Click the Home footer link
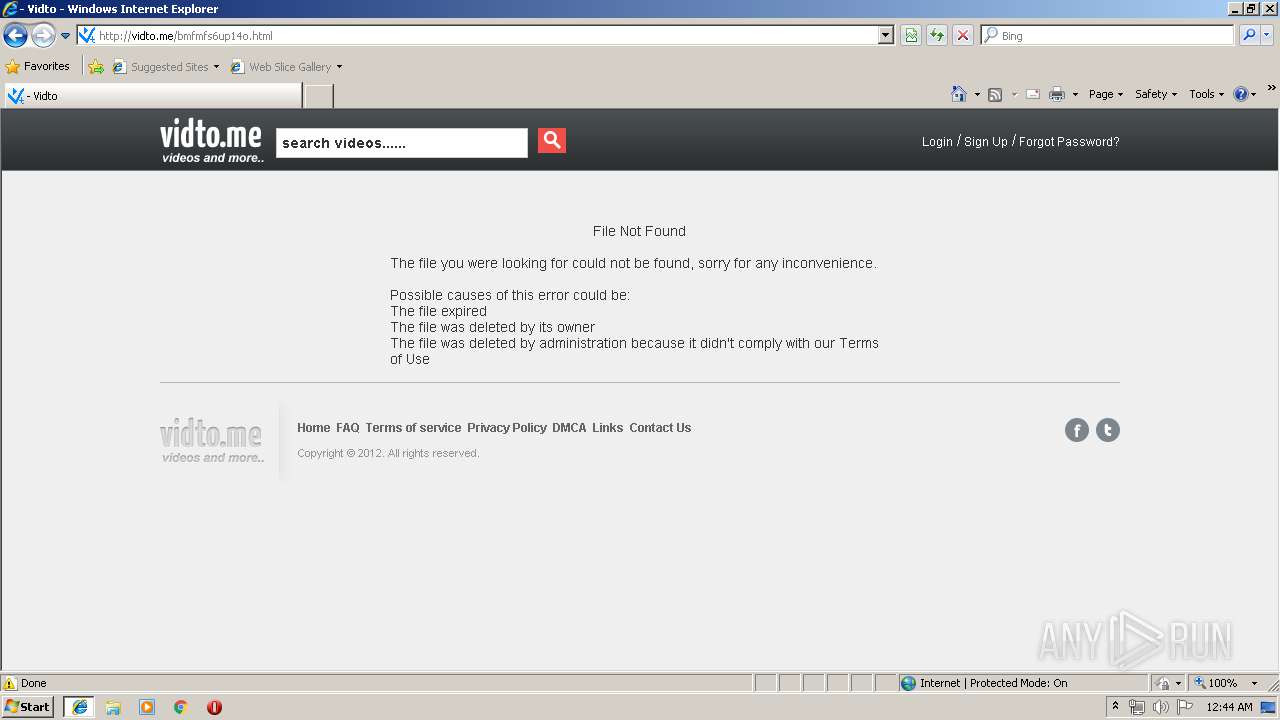The width and height of the screenshot is (1280, 720). 313,428
